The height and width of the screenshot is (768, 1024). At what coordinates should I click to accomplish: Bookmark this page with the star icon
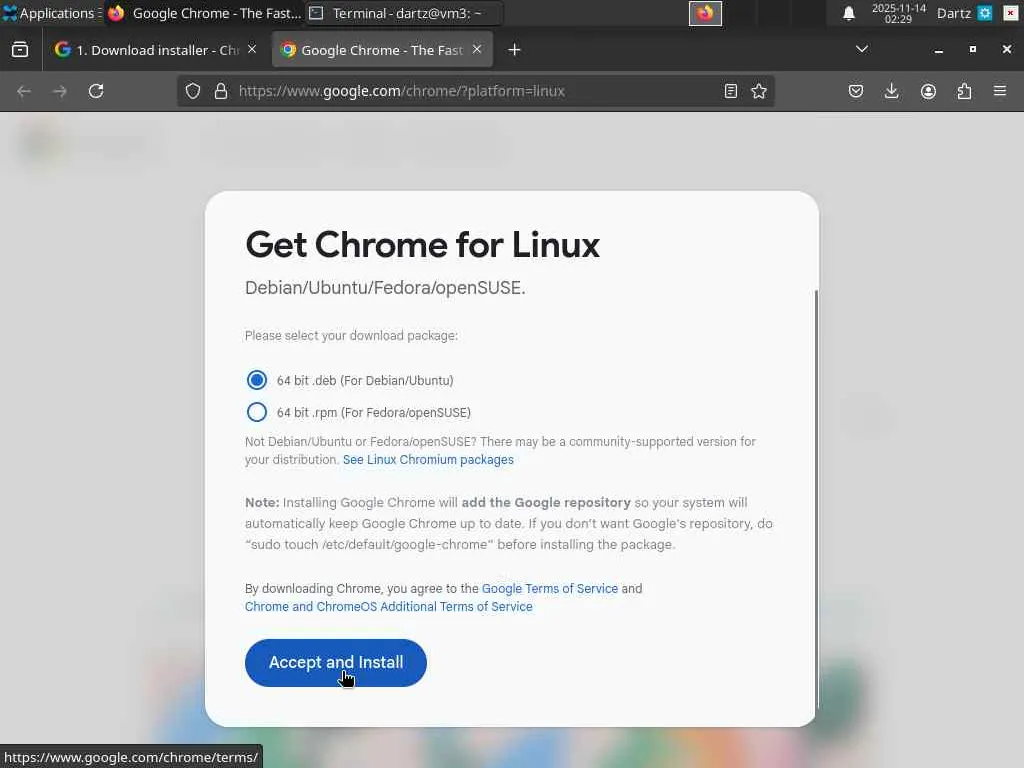point(759,91)
